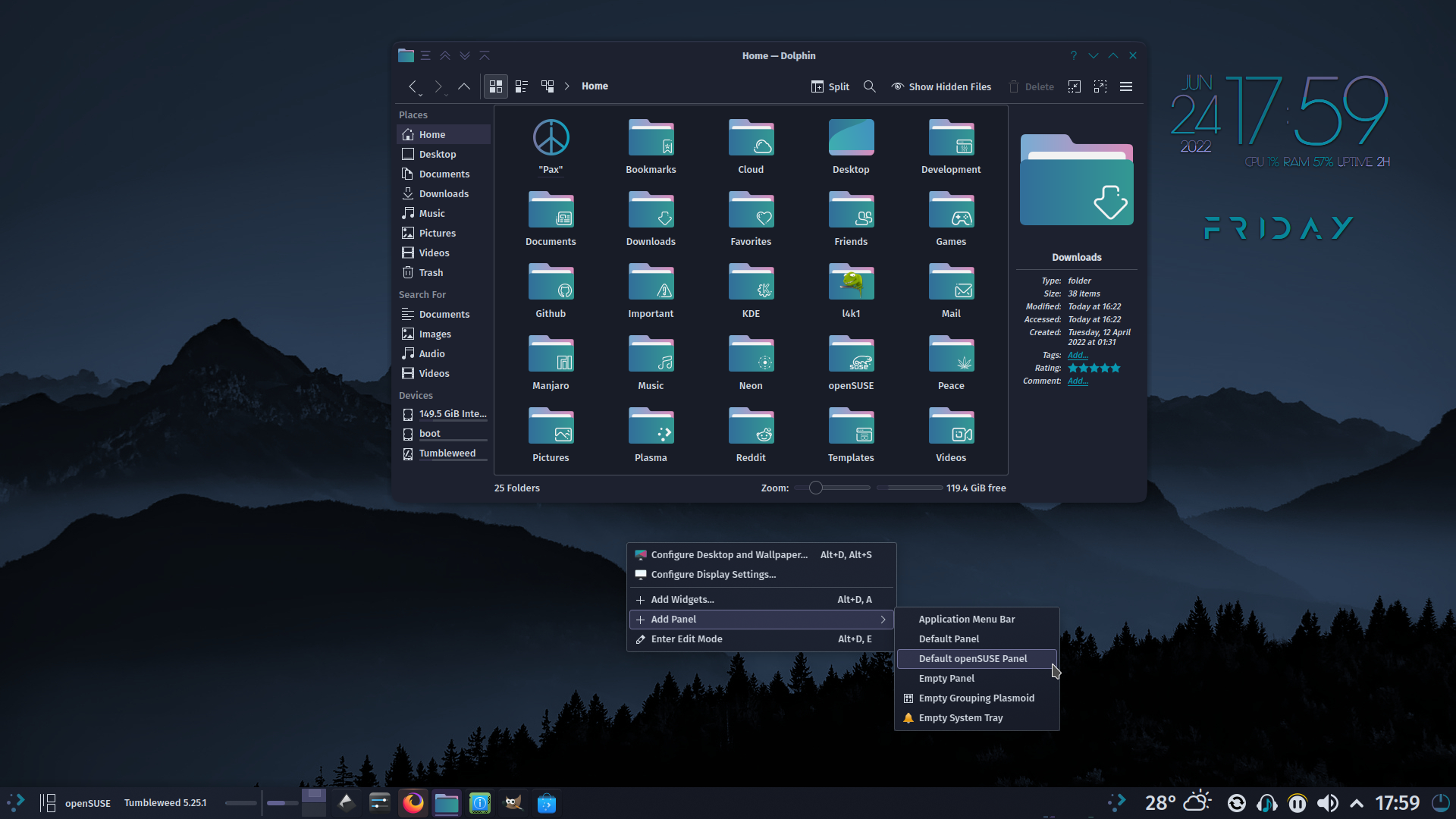
Task: Select Add Widgets from context menu
Action: click(761, 600)
